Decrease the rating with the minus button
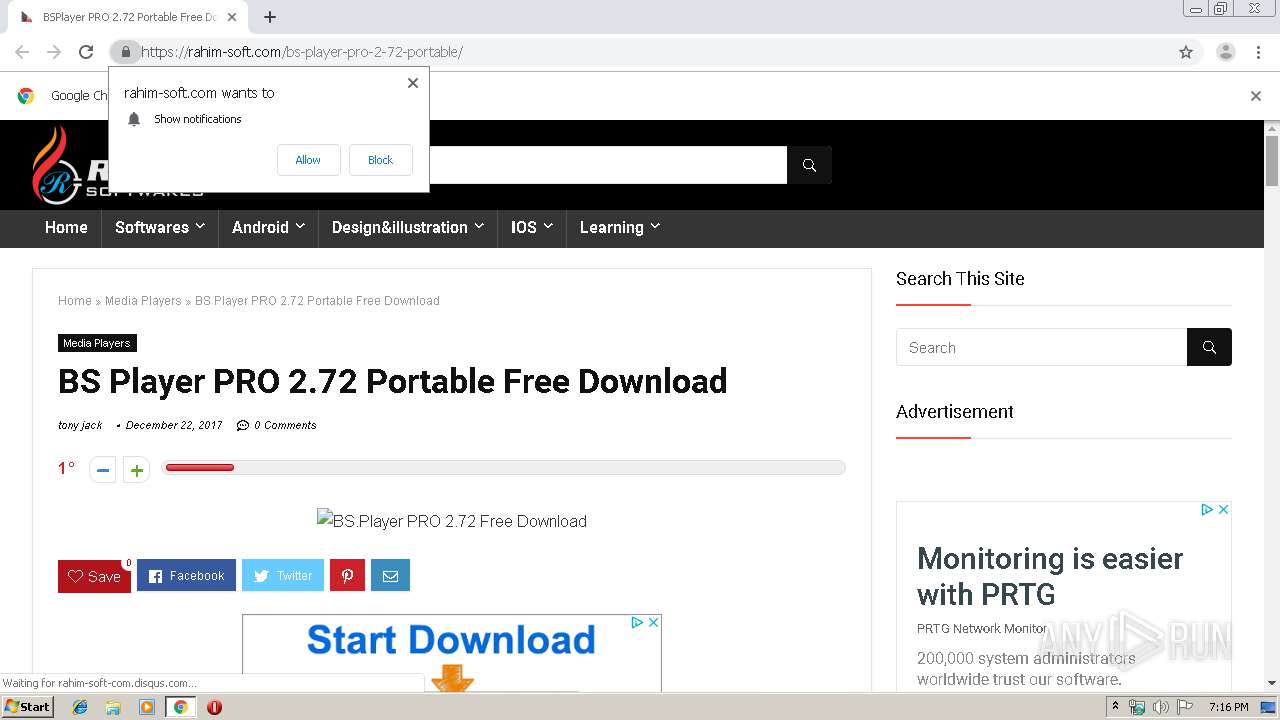The height and width of the screenshot is (720, 1280). pos(103,469)
